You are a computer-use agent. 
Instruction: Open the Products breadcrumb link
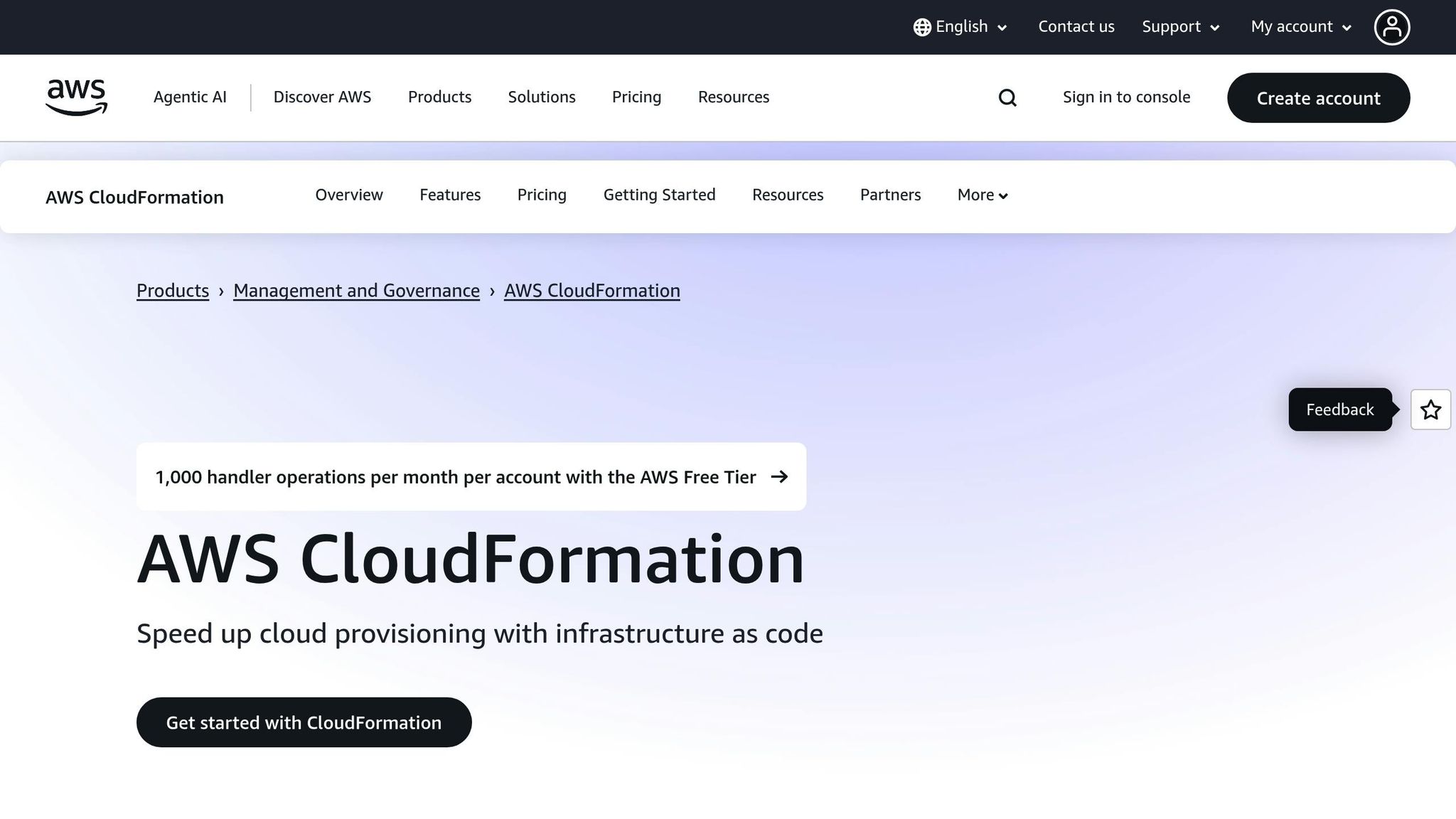click(173, 291)
